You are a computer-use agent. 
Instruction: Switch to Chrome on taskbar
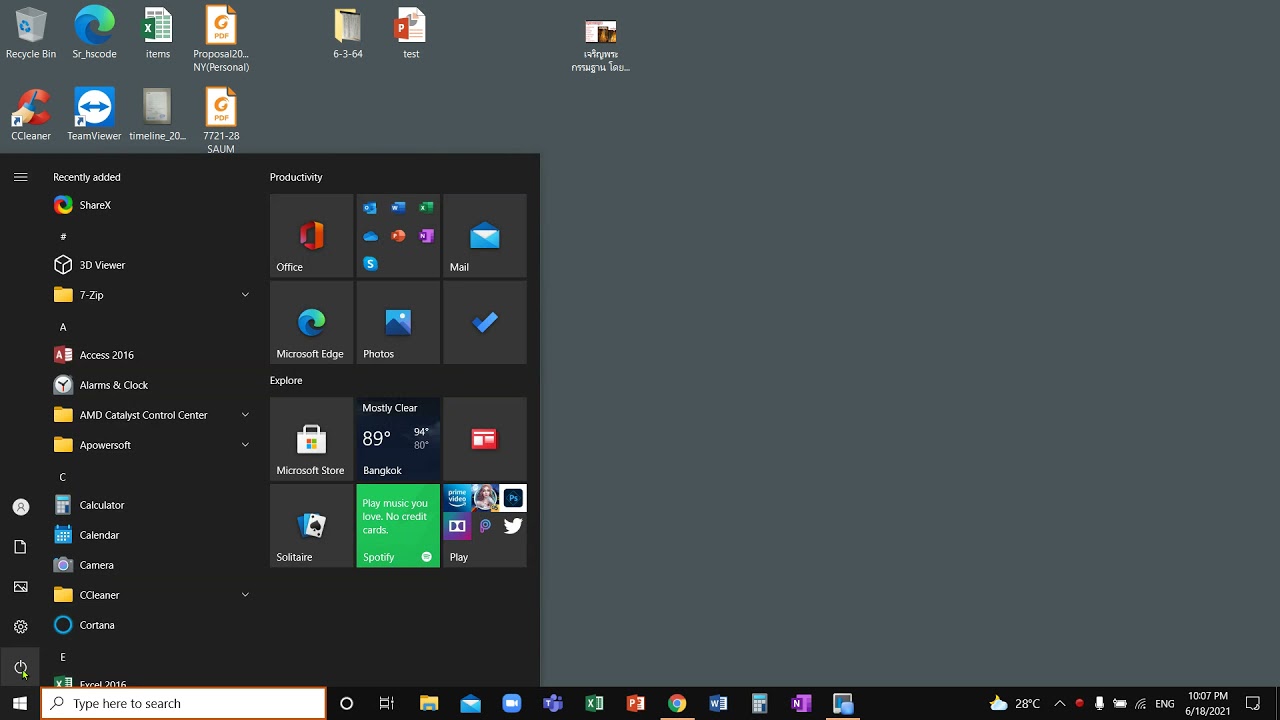click(677, 704)
